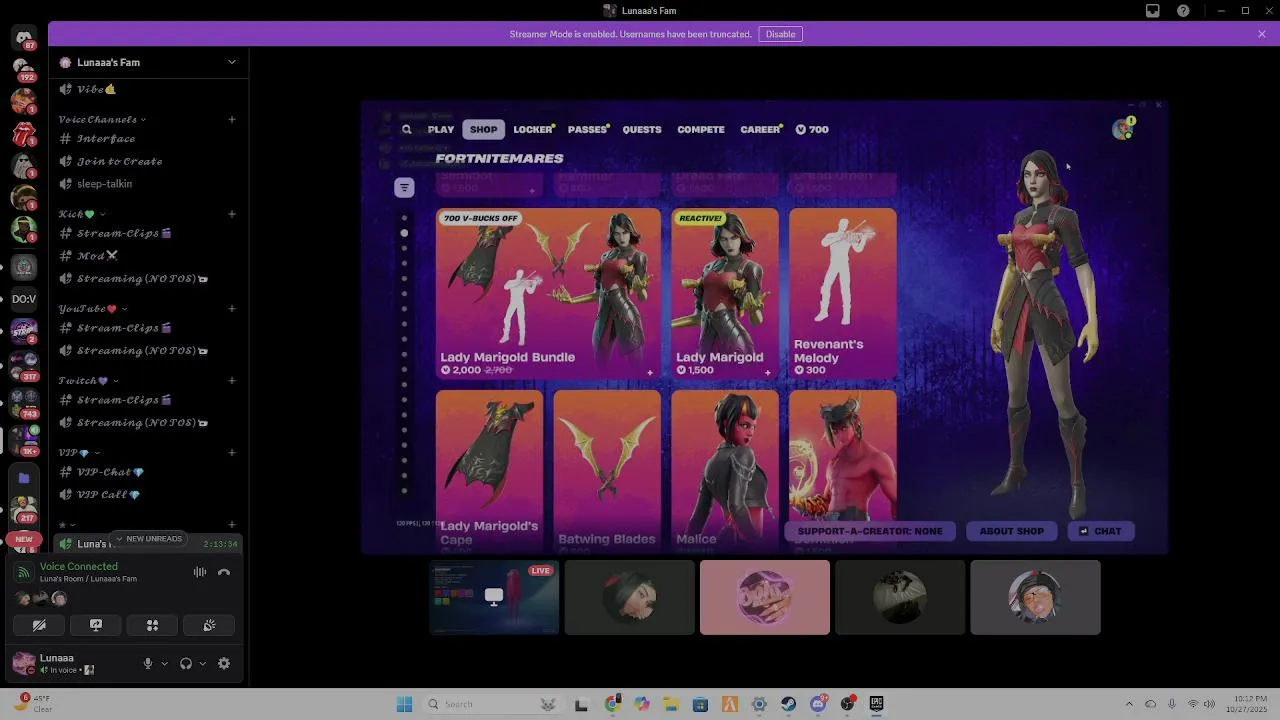Collapse the Kick category
This screenshot has width=1280, height=720.
click(x=82, y=214)
